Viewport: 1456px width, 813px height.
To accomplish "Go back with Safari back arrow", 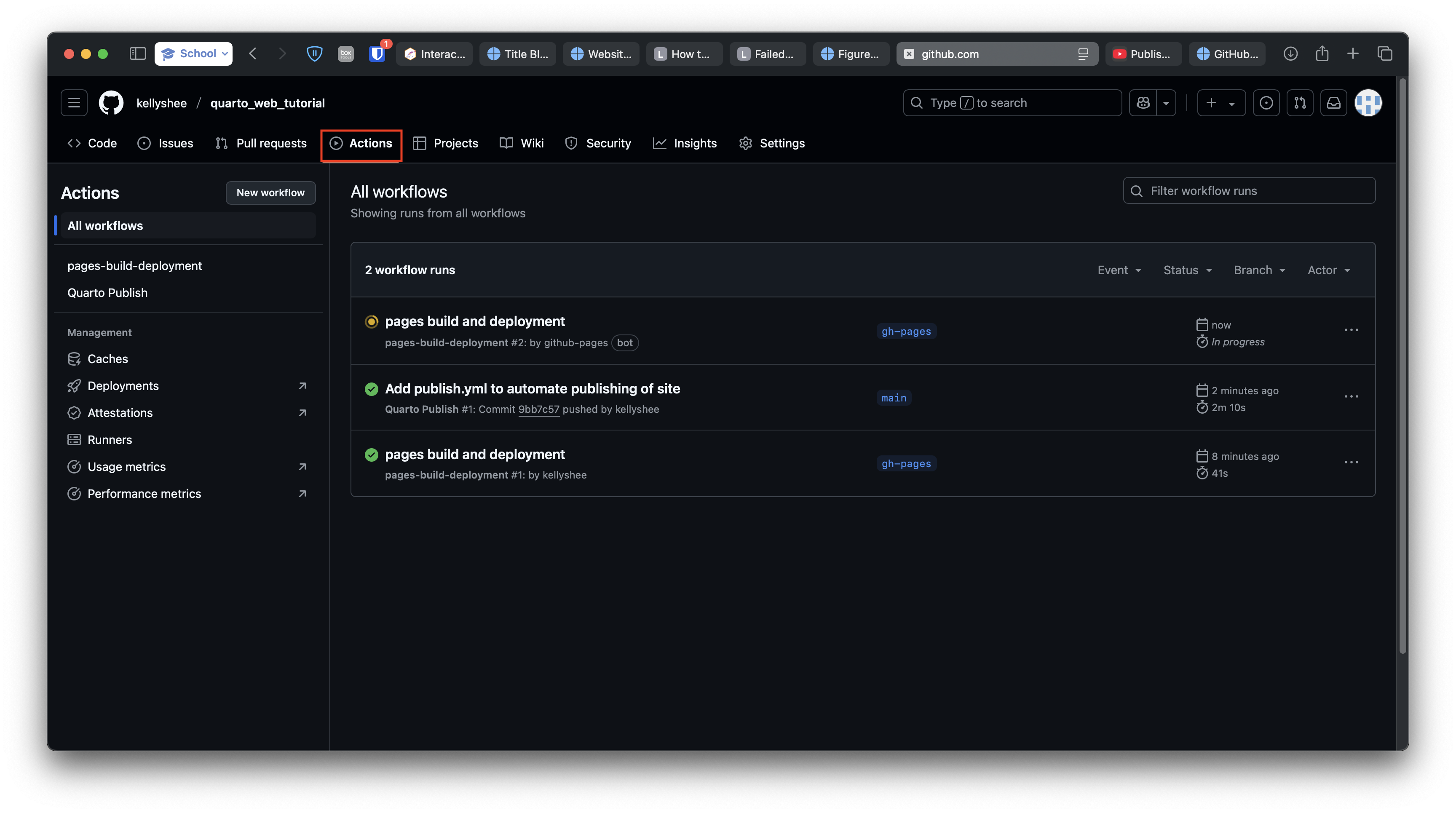I will click(x=253, y=53).
